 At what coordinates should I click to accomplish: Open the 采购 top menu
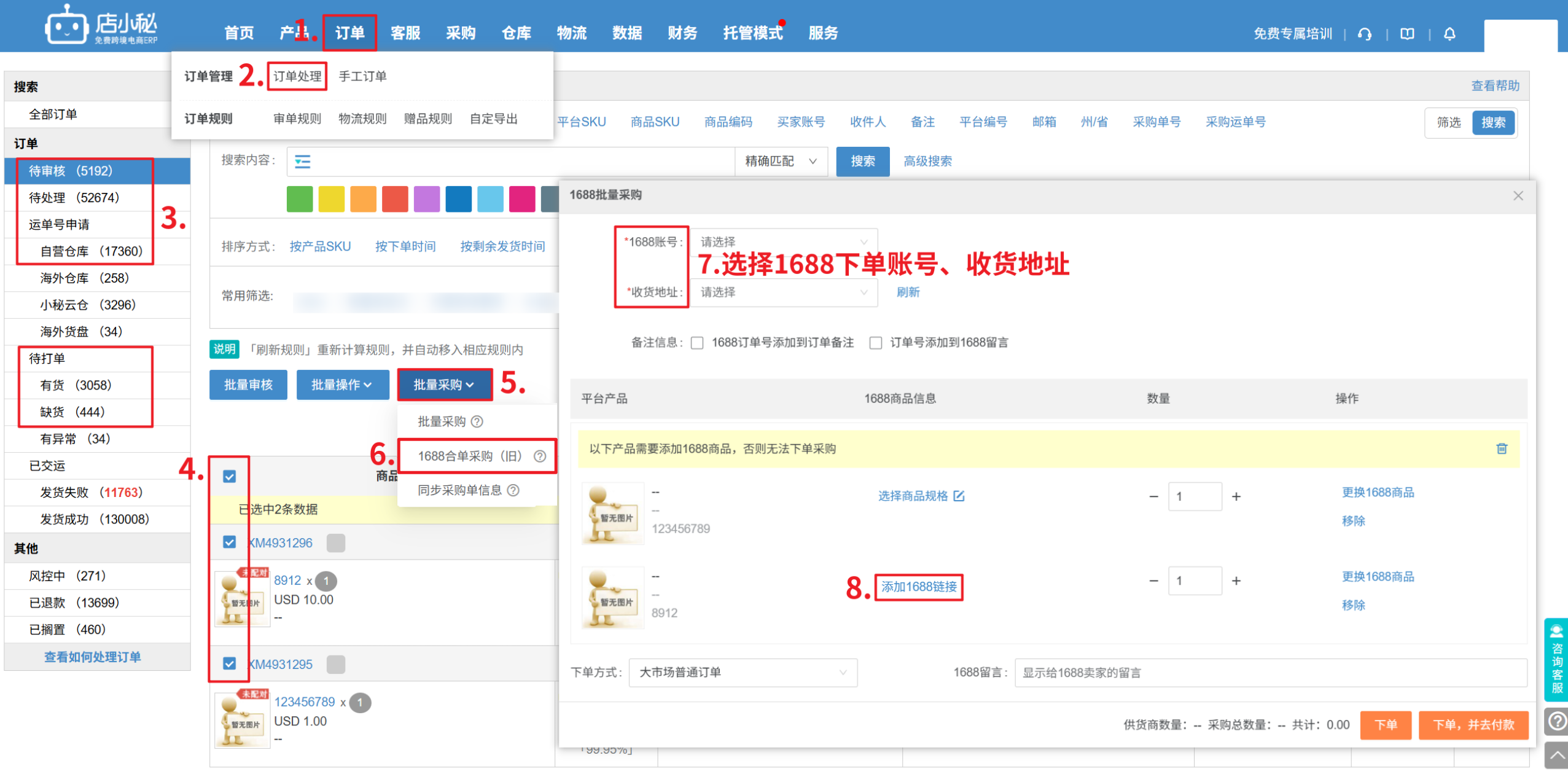[x=461, y=33]
